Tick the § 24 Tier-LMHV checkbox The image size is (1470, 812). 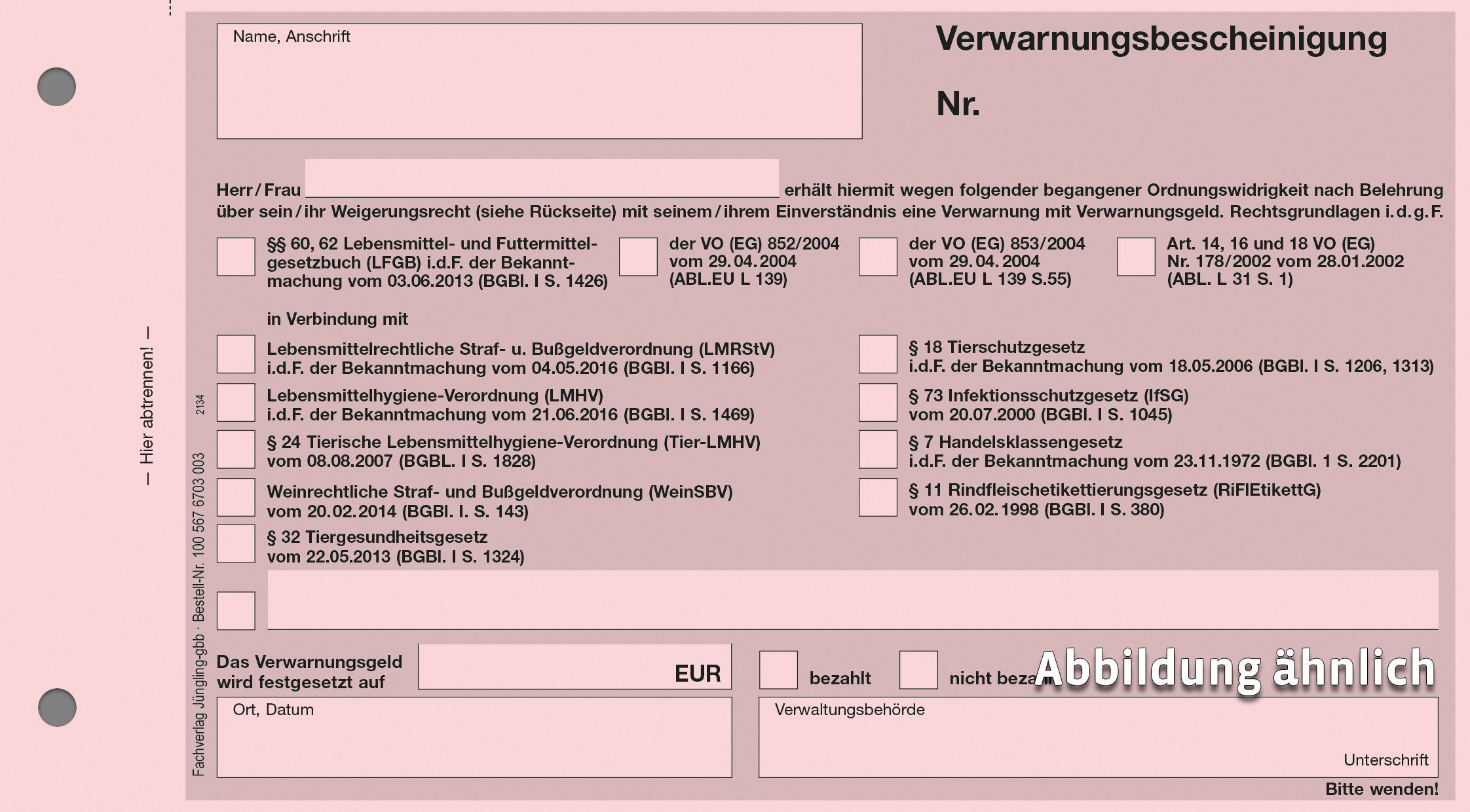pos(236,449)
